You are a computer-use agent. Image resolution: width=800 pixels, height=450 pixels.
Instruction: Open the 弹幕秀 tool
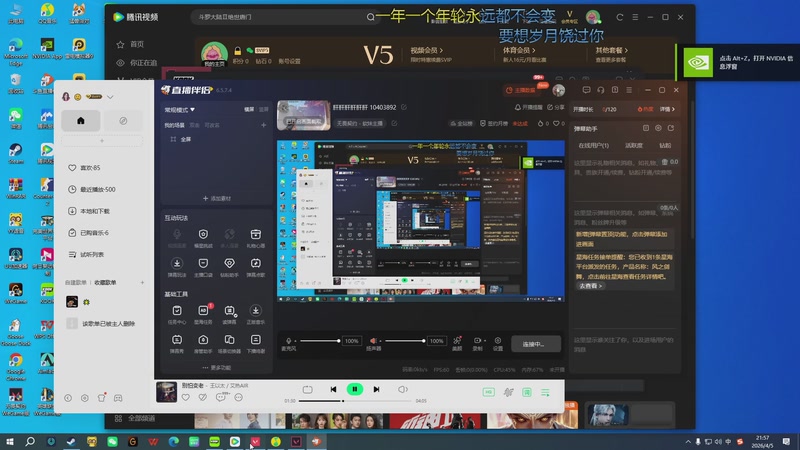tap(177, 343)
